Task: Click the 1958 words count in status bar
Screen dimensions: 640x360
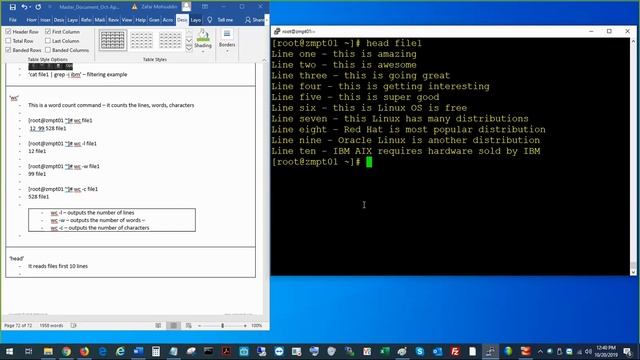Action: (51, 326)
